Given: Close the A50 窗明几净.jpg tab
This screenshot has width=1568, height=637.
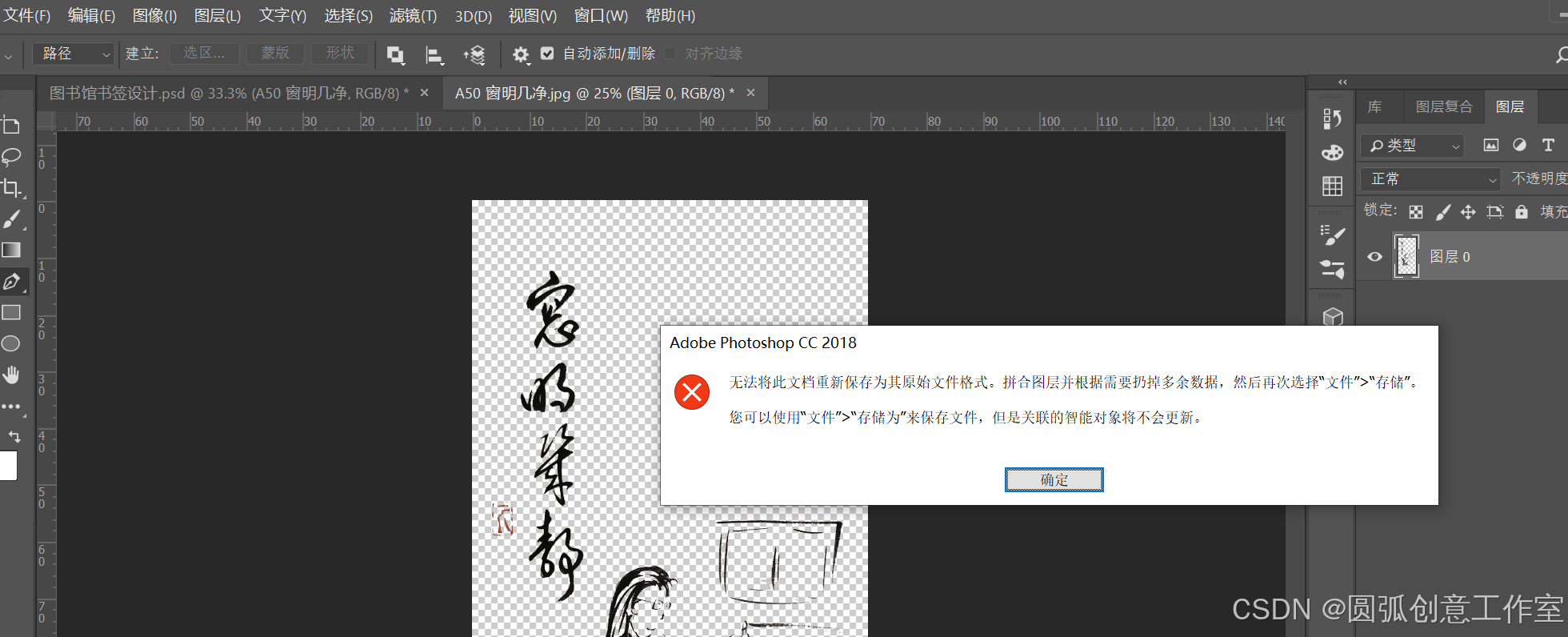Looking at the screenshot, I should (750, 93).
